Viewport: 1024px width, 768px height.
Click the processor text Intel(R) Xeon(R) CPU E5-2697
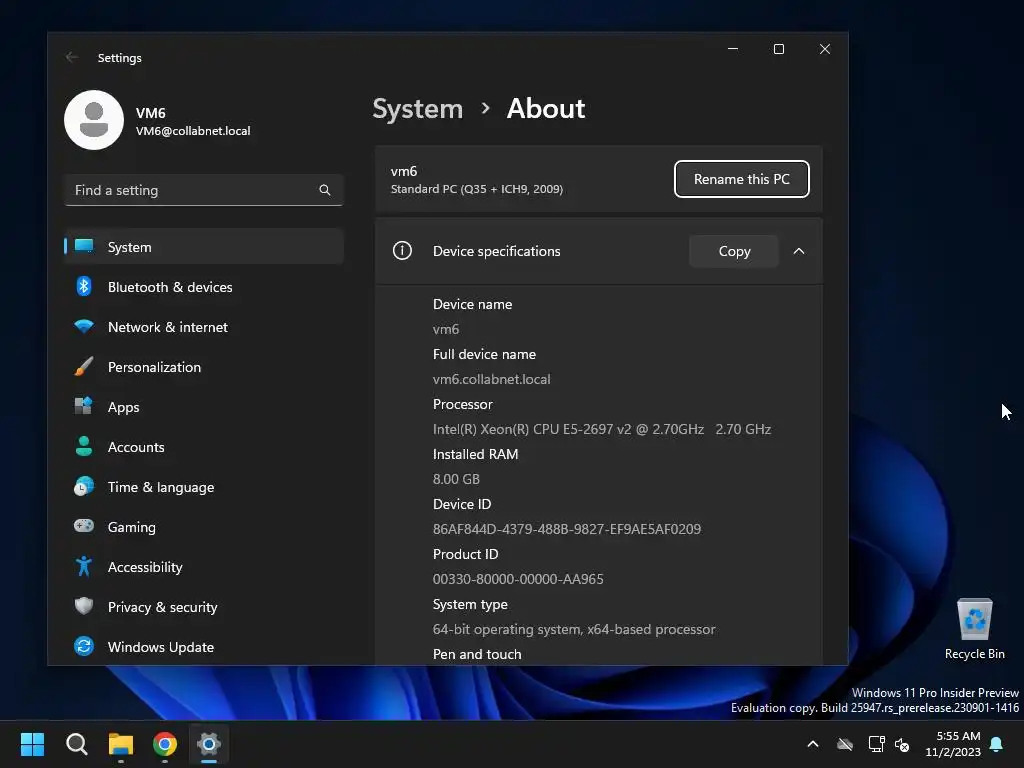click(x=524, y=430)
